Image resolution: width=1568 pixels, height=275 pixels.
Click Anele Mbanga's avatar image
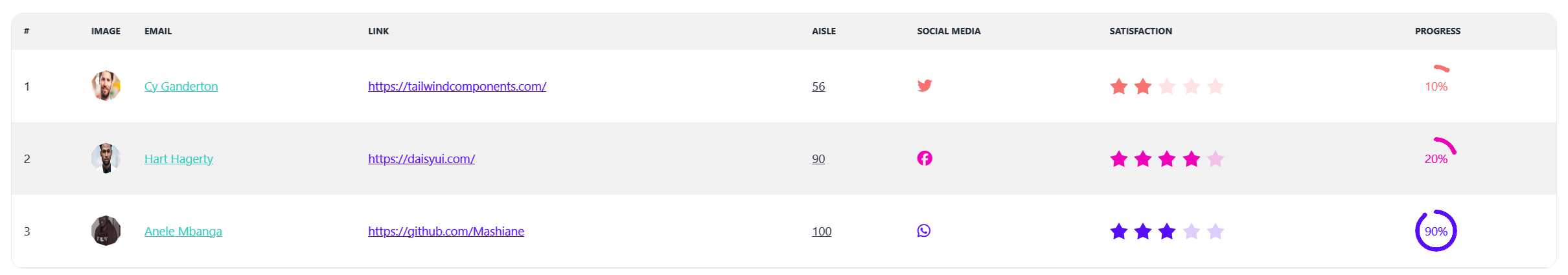pyautogui.click(x=106, y=230)
